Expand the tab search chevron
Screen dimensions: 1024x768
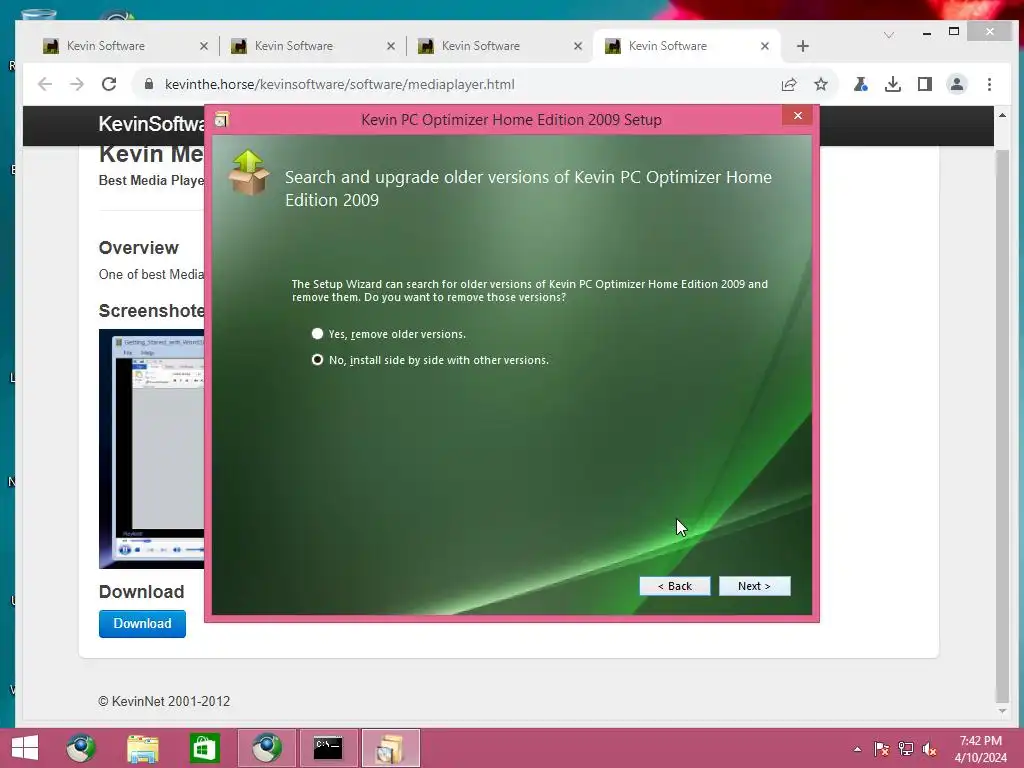coord(889,35)
